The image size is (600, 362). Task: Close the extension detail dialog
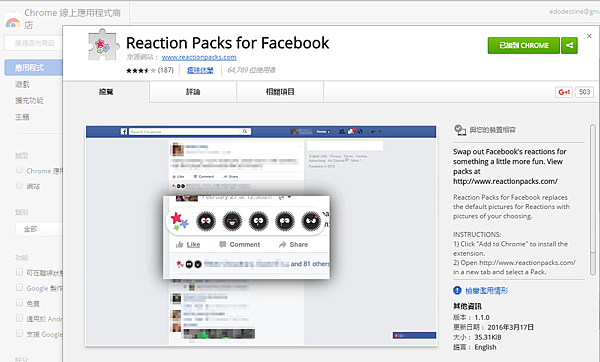[589, 36]
